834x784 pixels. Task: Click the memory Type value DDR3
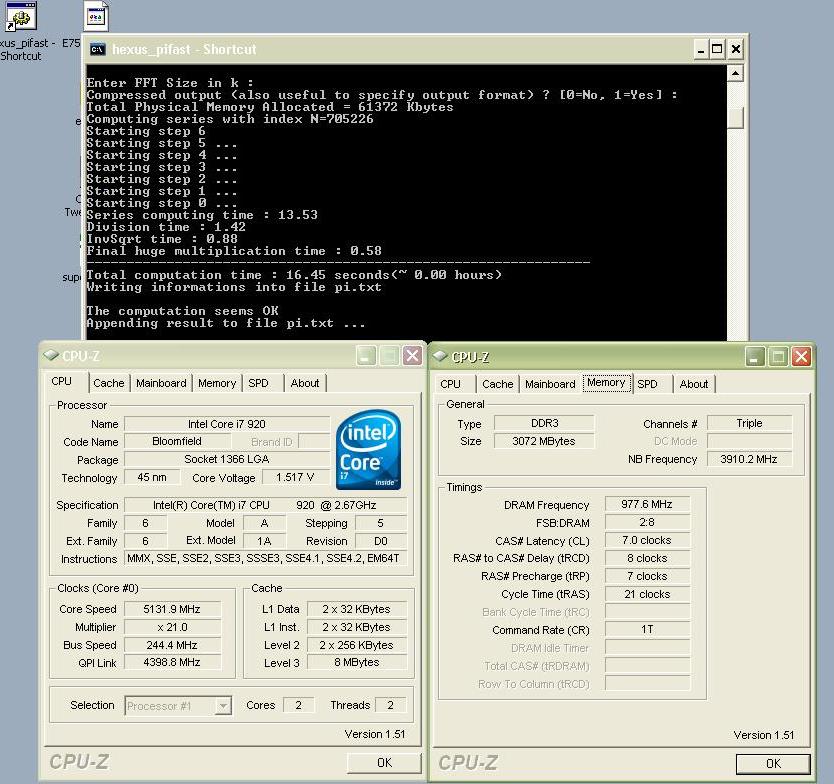544,423
